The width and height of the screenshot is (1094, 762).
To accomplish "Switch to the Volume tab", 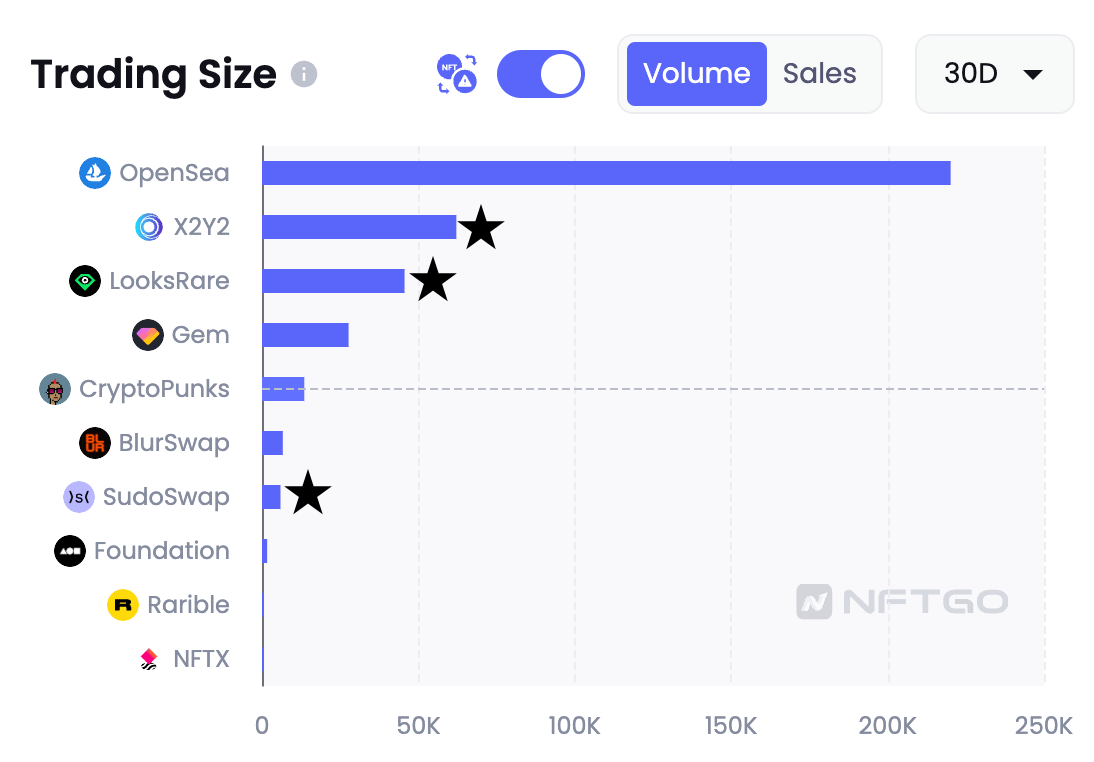I will [x=696, y=74].
